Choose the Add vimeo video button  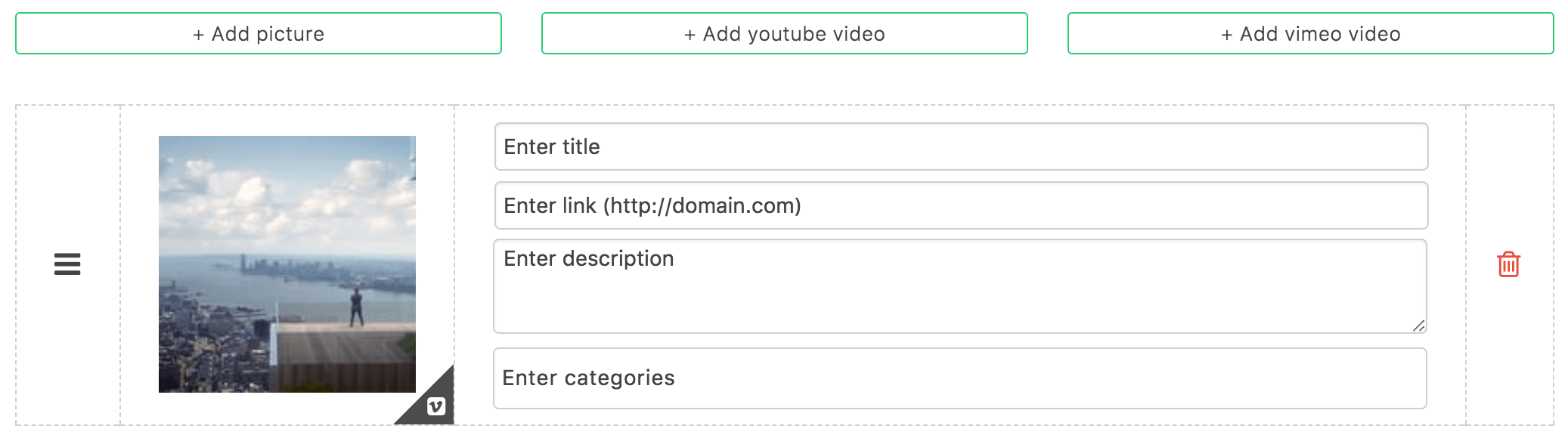point(1310,33)
